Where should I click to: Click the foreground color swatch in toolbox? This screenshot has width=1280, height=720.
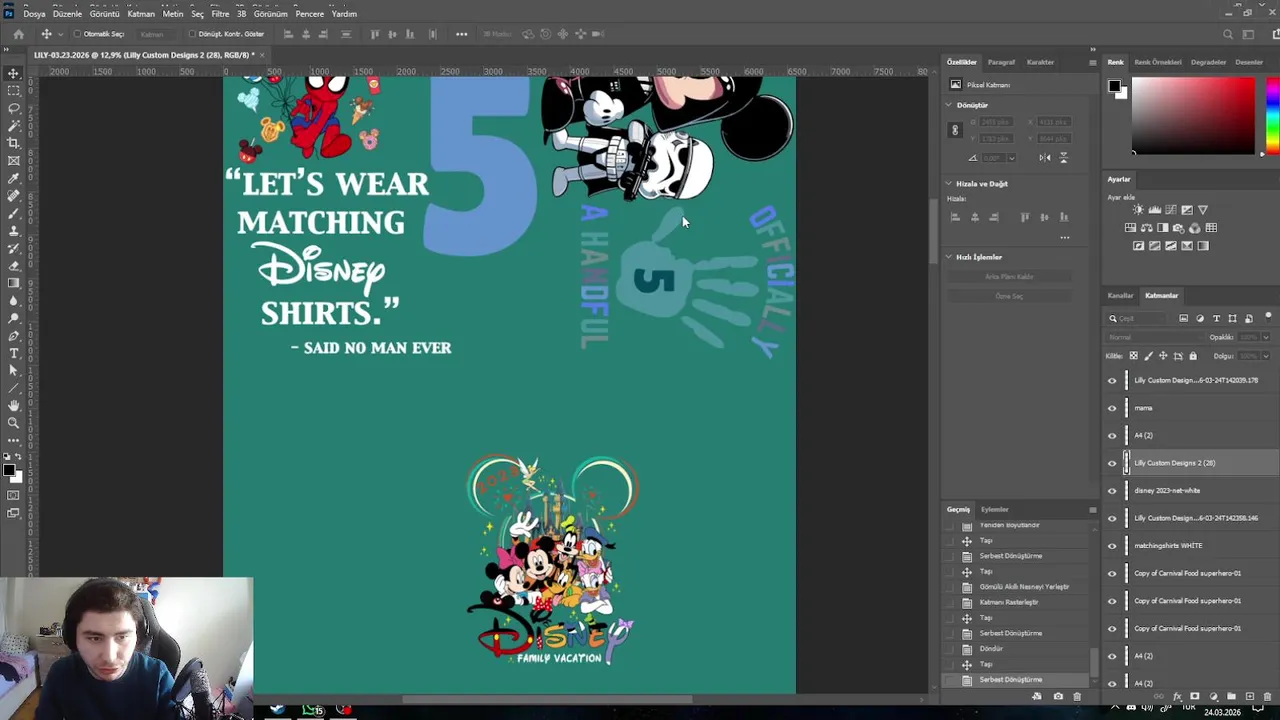pyautogui.click(x=9, y=469)
